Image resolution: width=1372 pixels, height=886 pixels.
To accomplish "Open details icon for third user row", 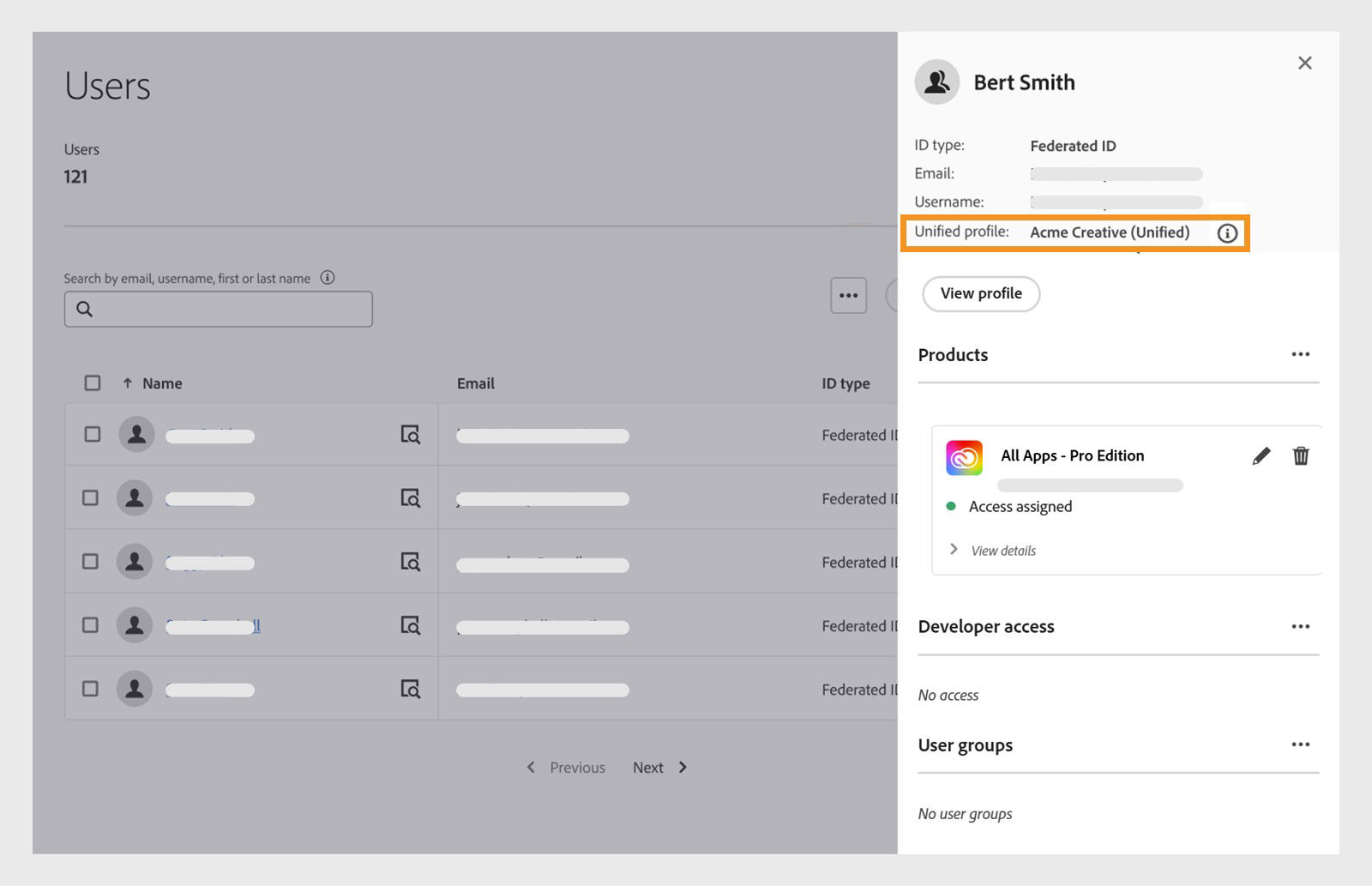I will click(411, 562).
